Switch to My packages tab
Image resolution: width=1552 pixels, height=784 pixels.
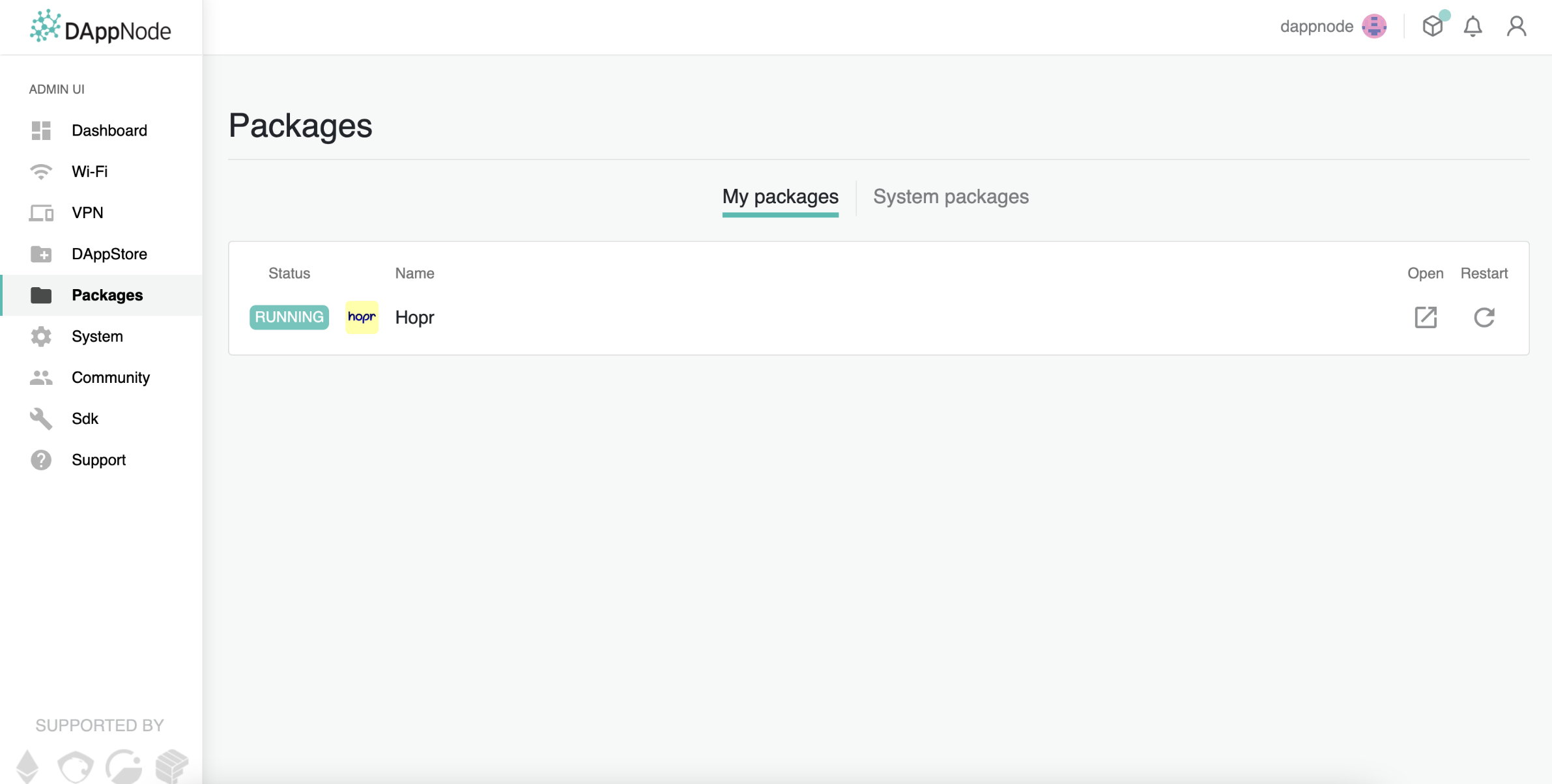pyautogui.click(x=780, y=197)
